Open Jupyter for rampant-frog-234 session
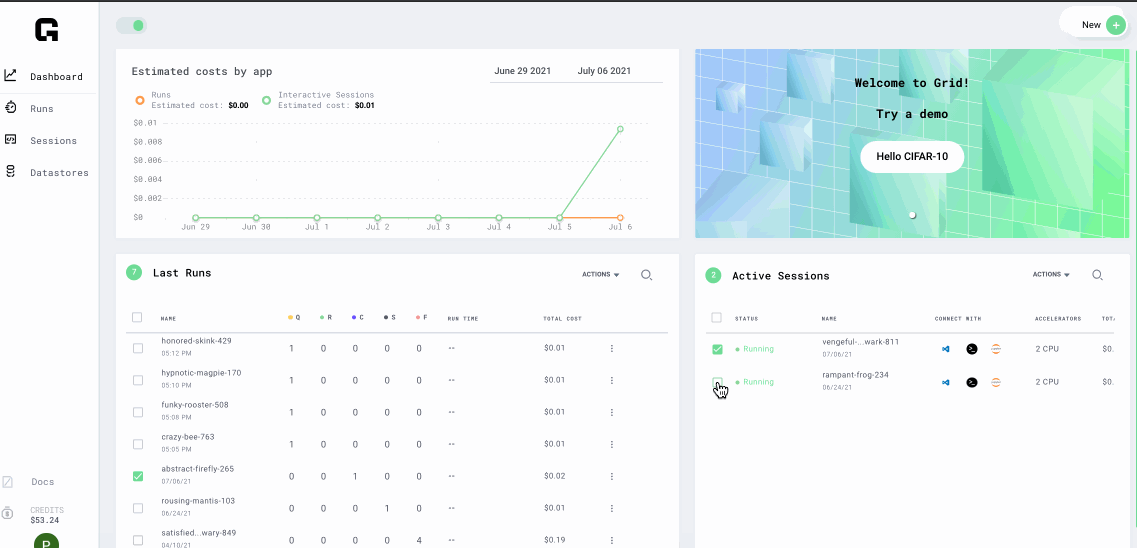The height and width of the screenshot is (548, 1137). (x=996, y=382)
